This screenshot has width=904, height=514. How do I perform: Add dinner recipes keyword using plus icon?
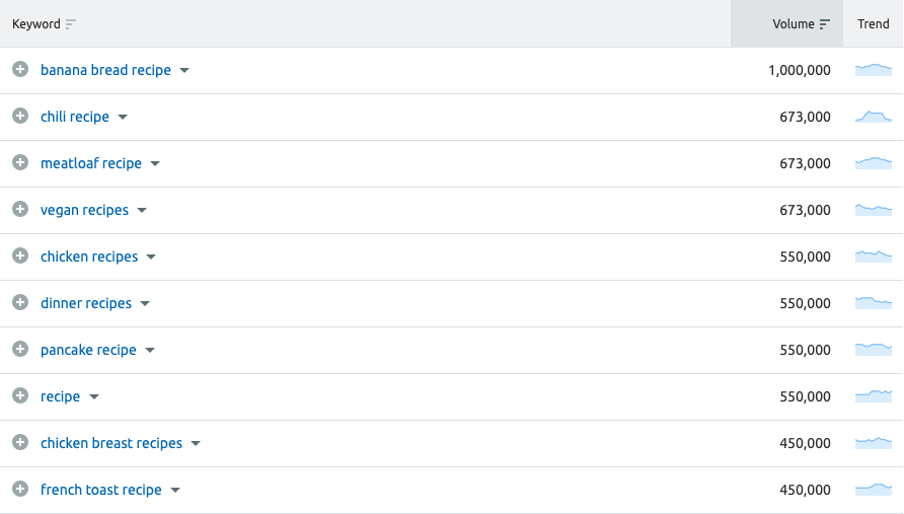click(x=20, y=303)
